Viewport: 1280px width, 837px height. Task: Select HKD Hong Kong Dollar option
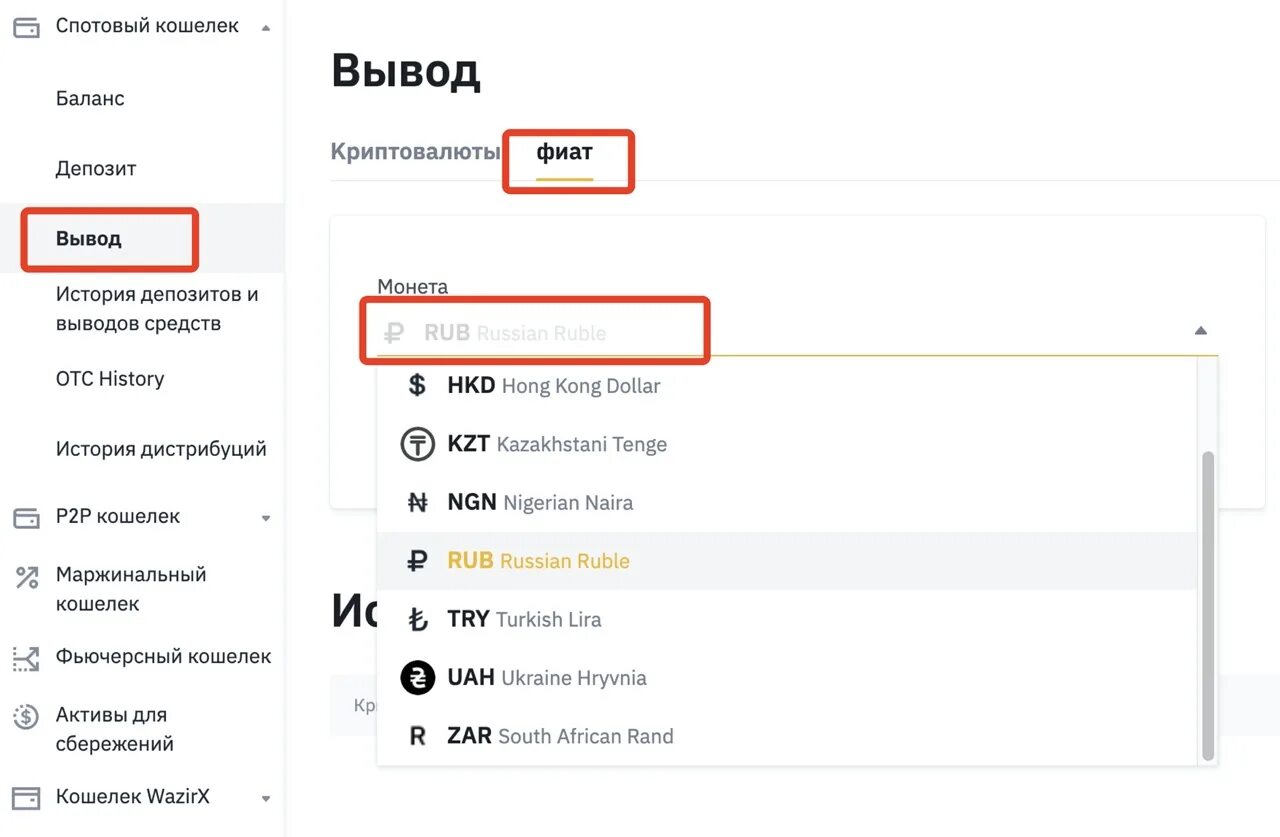click(553, 386)
